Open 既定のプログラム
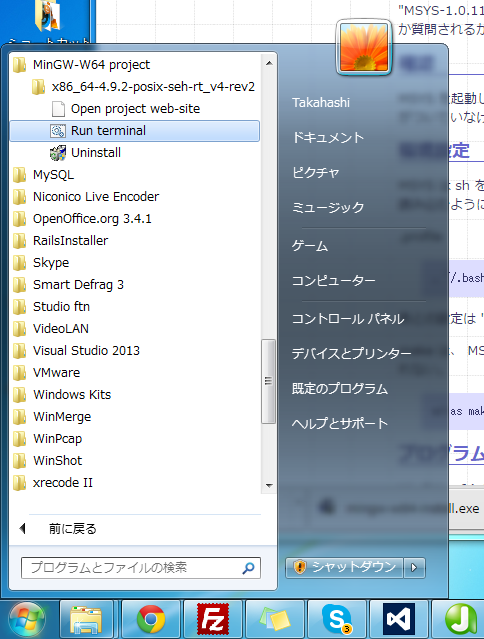Viewport: 484px width, 639px height. point(340,388)
